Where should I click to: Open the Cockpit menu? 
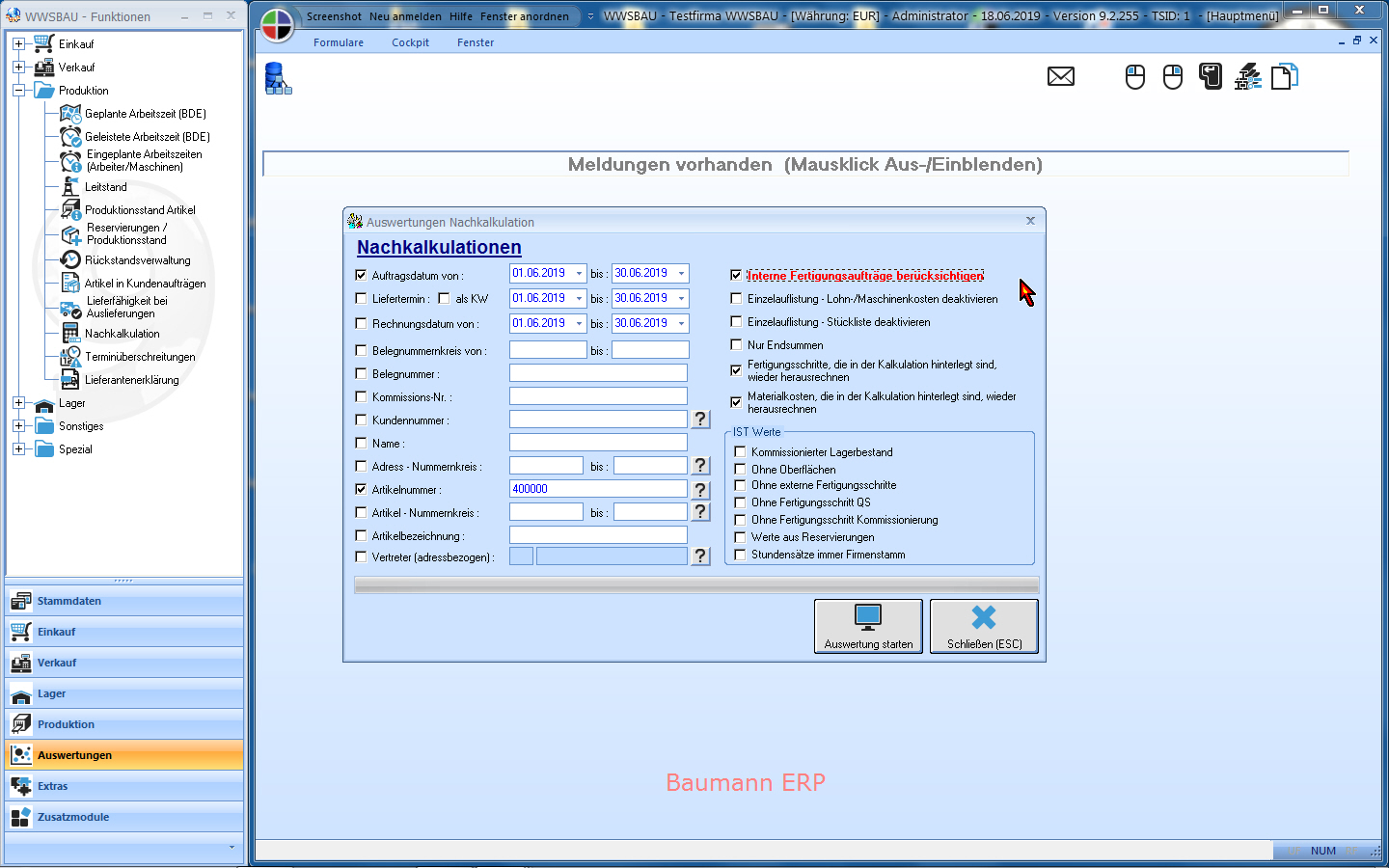click(x=410, y=42)
